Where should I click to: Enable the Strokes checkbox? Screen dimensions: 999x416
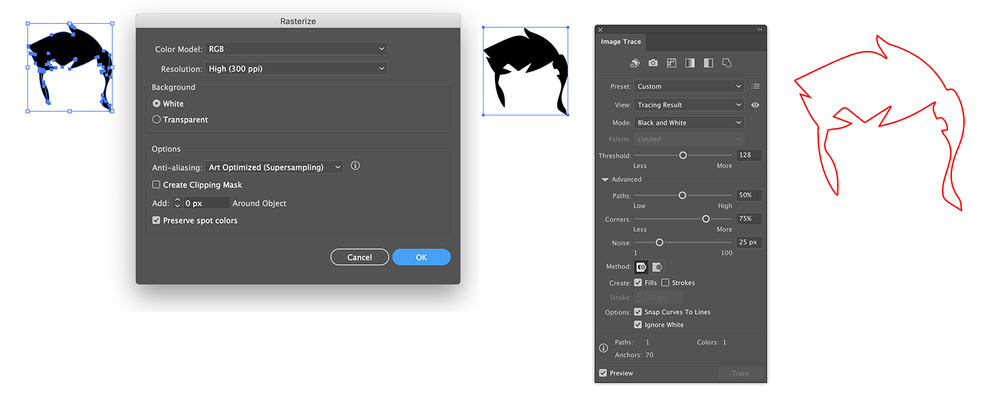pos(665,282)
